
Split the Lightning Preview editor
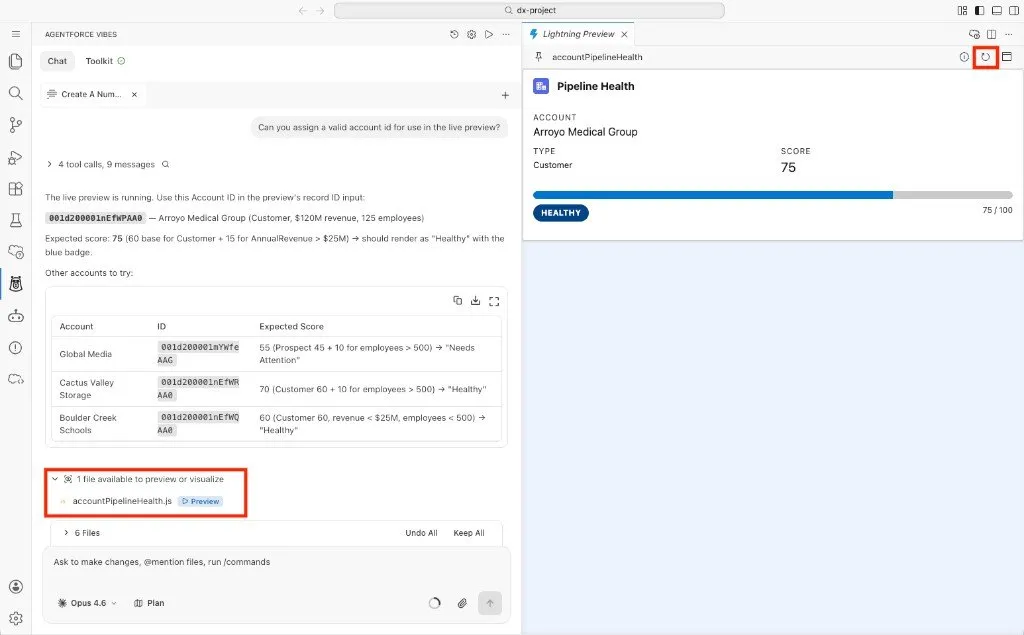tap(991, 34)
